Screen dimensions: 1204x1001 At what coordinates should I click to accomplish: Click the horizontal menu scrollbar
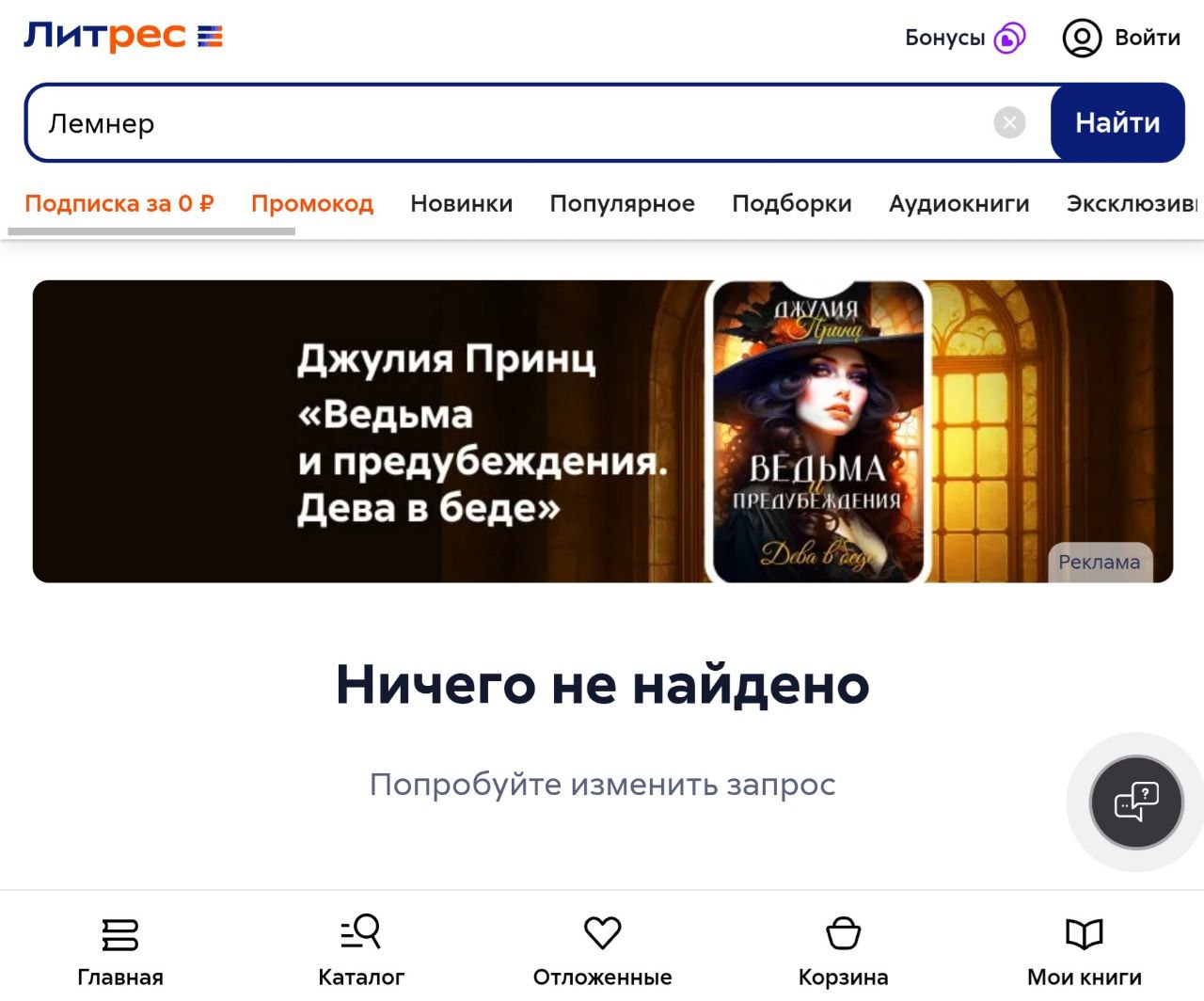tap(151, 230)
